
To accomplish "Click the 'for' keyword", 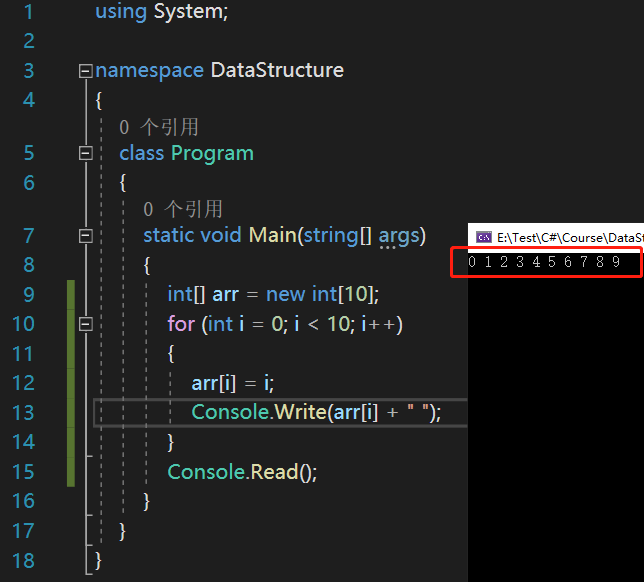I will pos(181,324).
